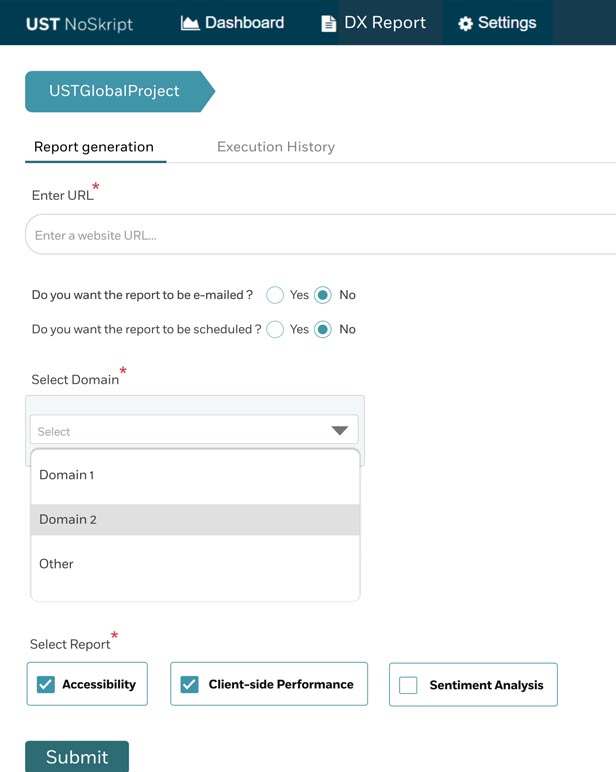Click the Dashboard chart icon
The height and width of the screenshot is (772, 616).
click(x=190, y=23)
